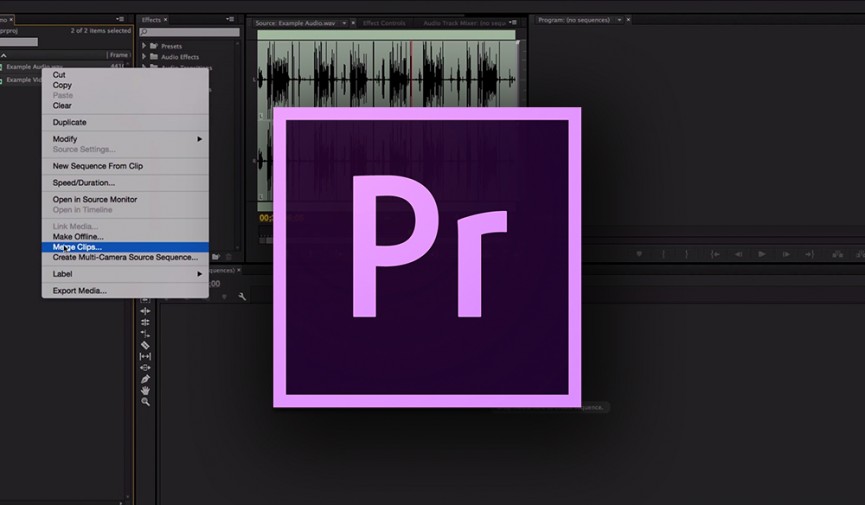
Task: Play in the Program monitor
Action: [762, 254]
